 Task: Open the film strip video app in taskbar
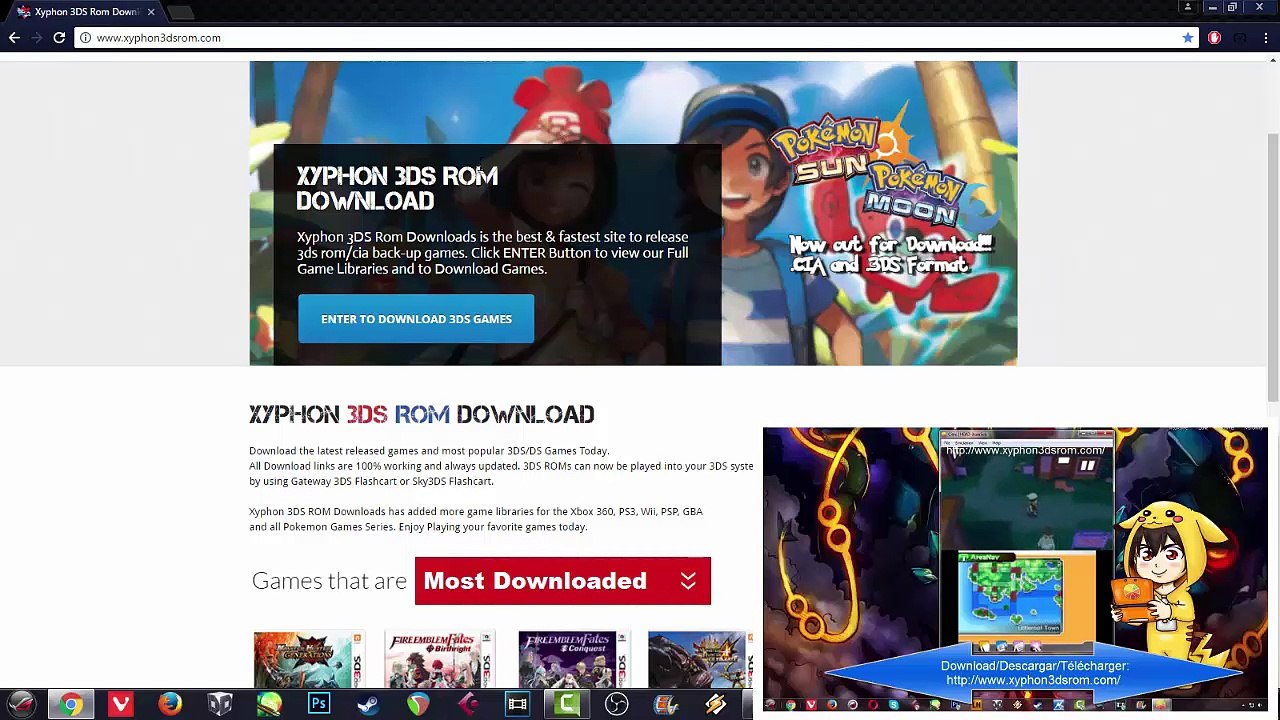[x=517, y=705]
